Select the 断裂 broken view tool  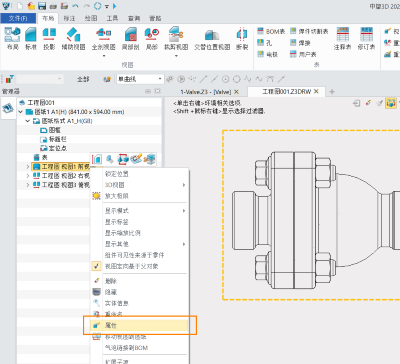(x=242, y=38)
